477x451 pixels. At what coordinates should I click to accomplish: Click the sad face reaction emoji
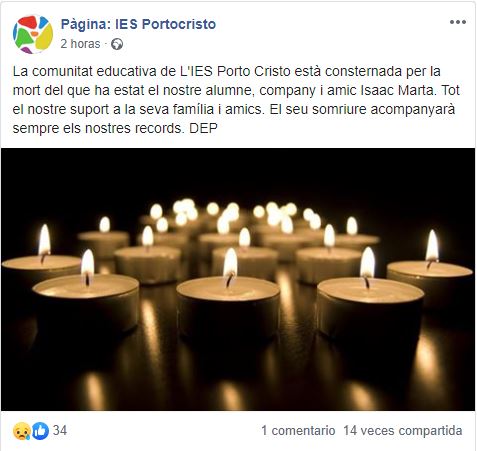click(22, 431)
